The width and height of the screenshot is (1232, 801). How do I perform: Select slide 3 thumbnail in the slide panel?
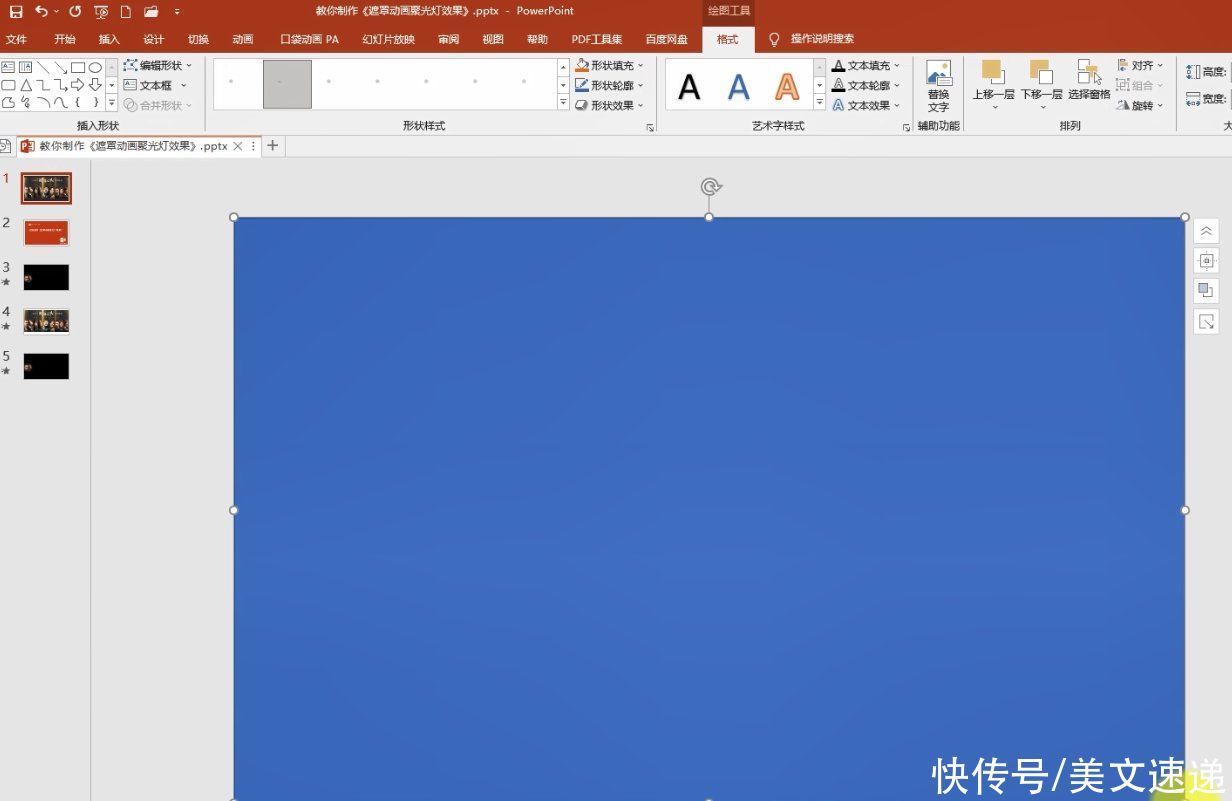45,276
